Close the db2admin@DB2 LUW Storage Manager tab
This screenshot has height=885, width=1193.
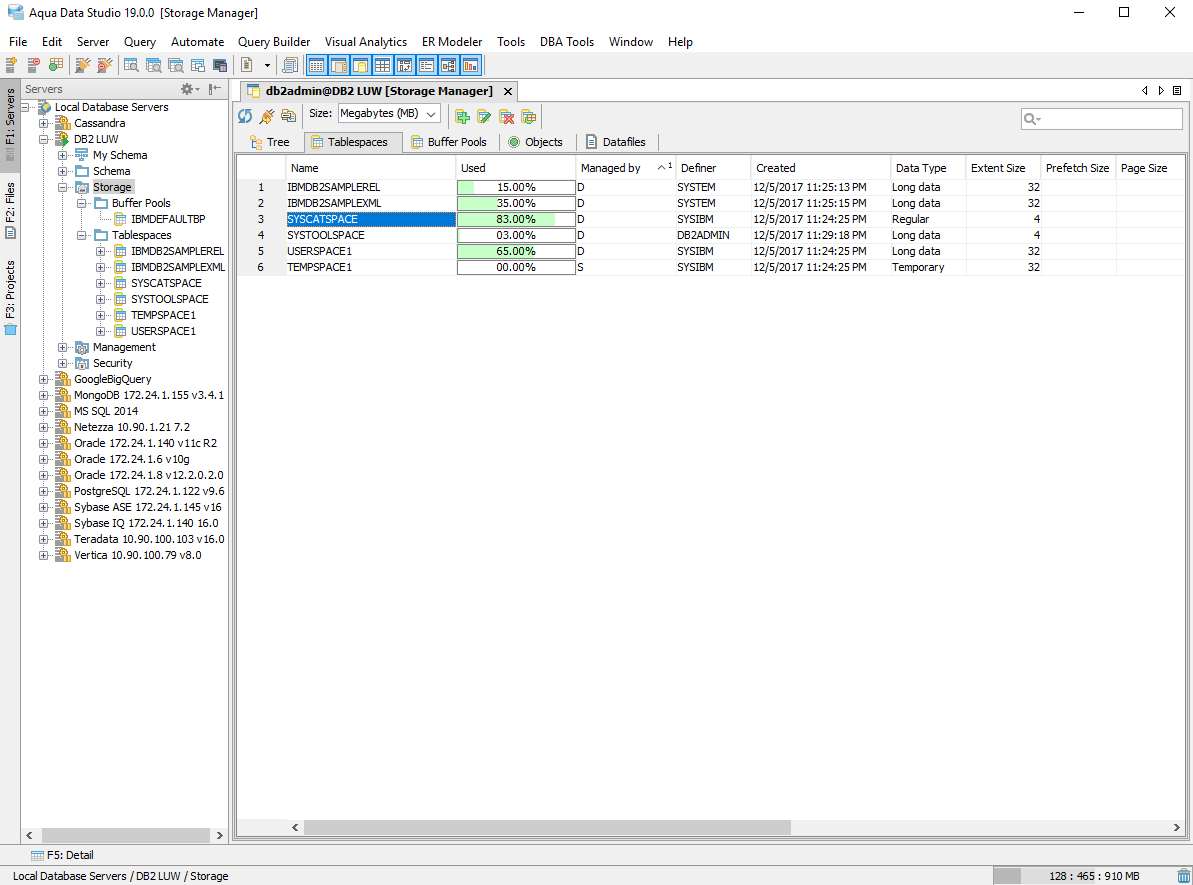pos(507,91)
